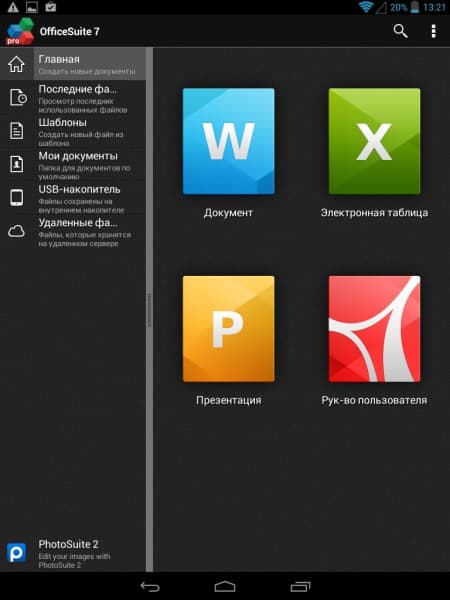450x600 pixels.
Task: Click the home icon beside Главная
Action: 16,64
